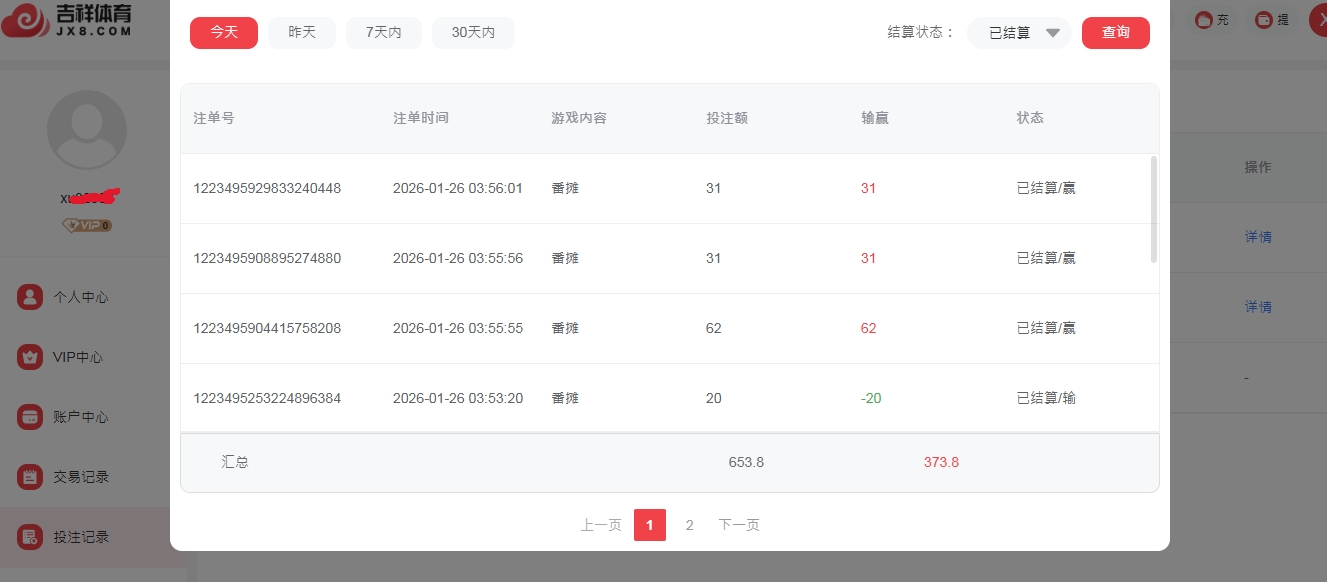The image size is (1327, 582).
Task: Switch to 昨天 date filter
Action: pyautogui.click(x=302, y=33)
